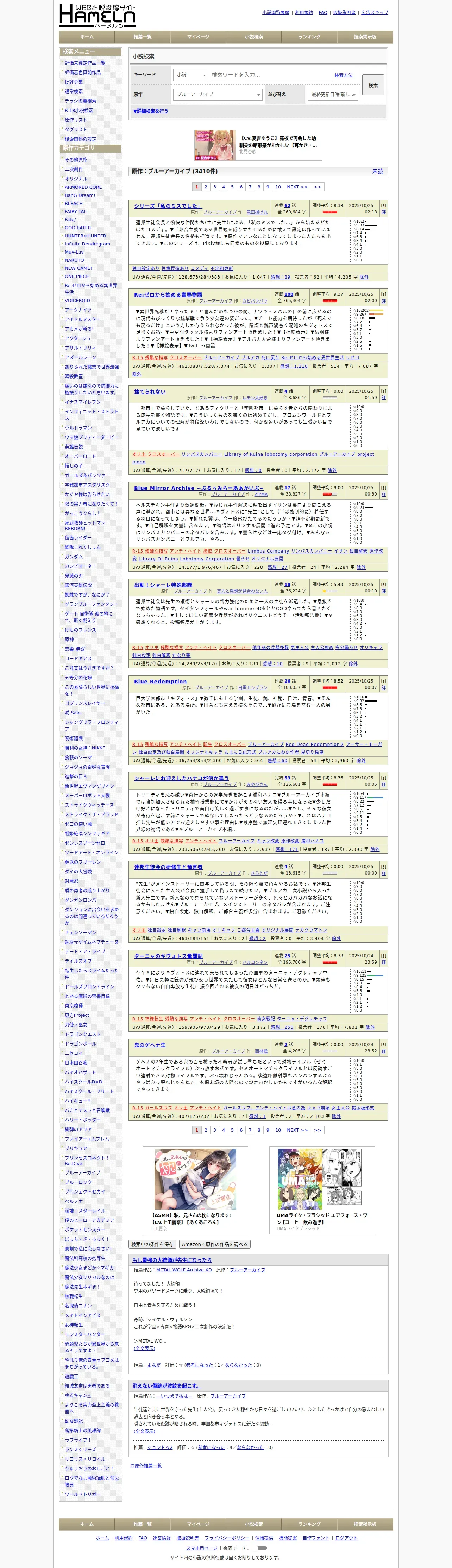This screenshot has width=452, height=1568.
Task: Open 捜索掲示板 in top navigation
Action: coord(365,37)
